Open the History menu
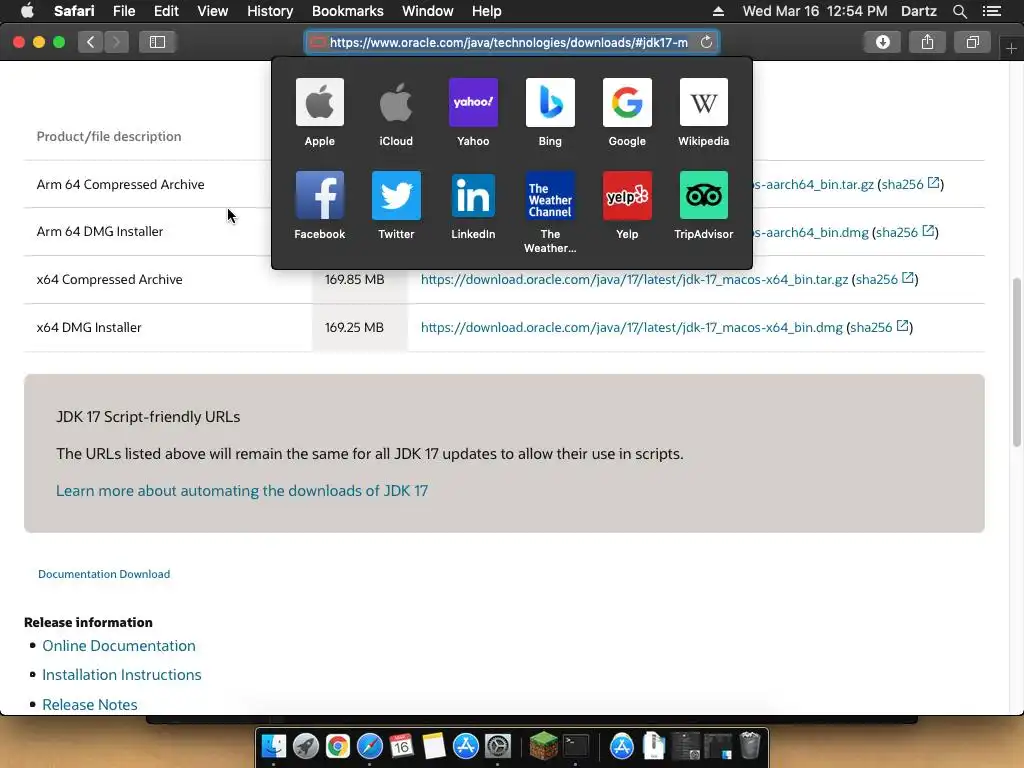This screenshot has height=768, width=1024. point(270,11)
